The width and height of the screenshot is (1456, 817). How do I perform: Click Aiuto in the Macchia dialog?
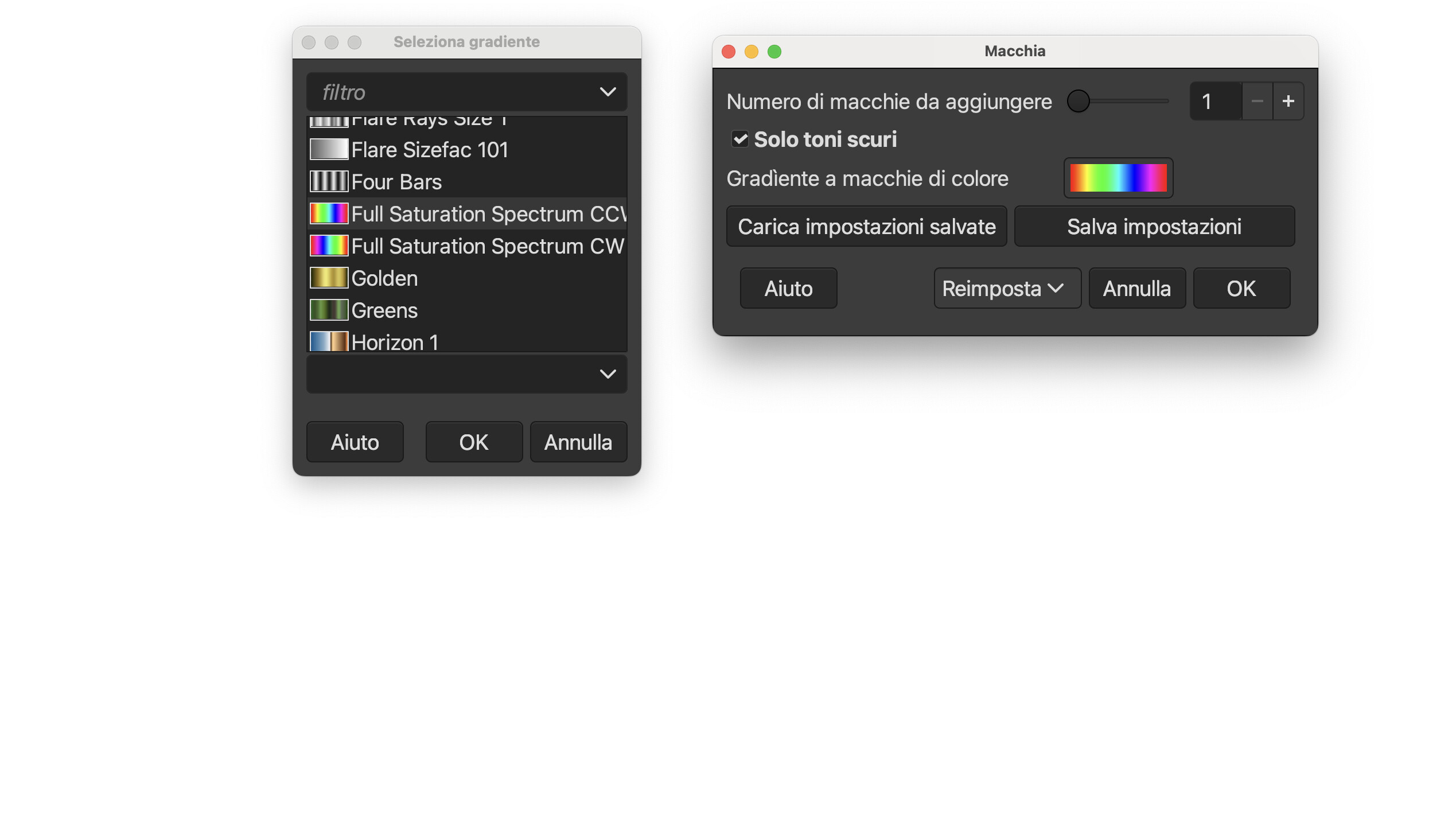point(788,289)
